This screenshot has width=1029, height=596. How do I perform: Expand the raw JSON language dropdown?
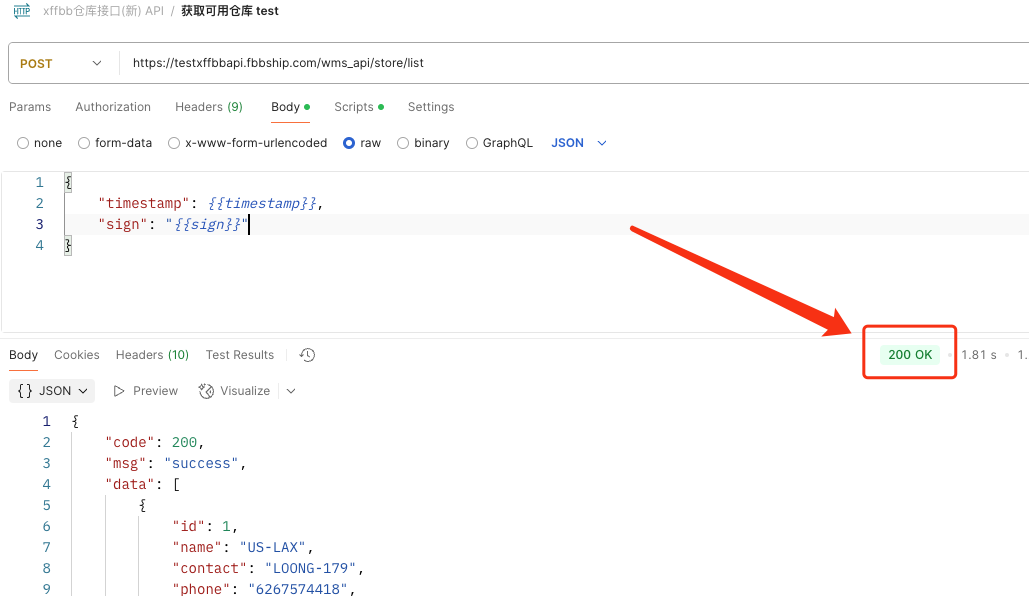pos(579,143)
